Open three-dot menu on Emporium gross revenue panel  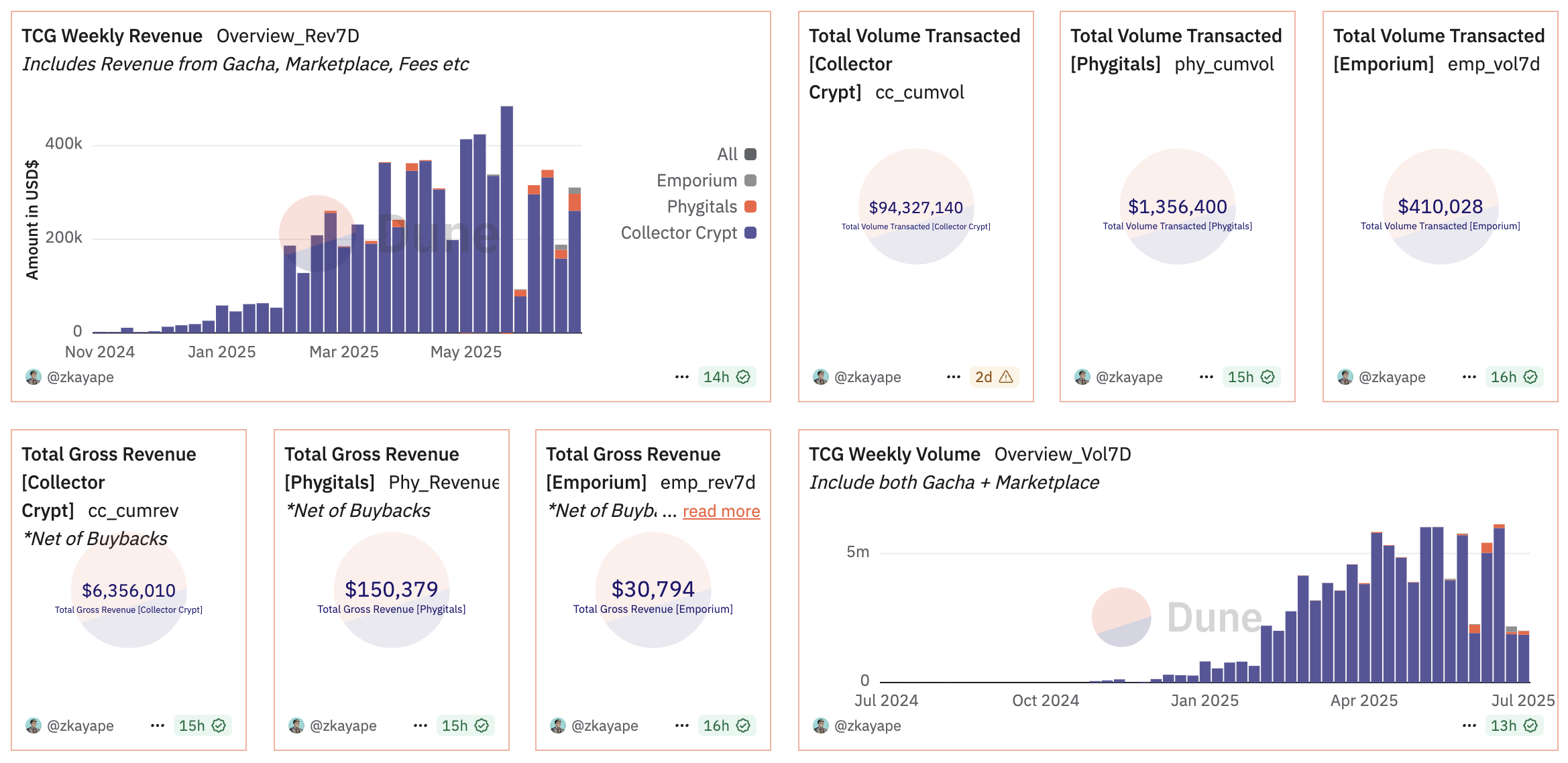(681, 725)
